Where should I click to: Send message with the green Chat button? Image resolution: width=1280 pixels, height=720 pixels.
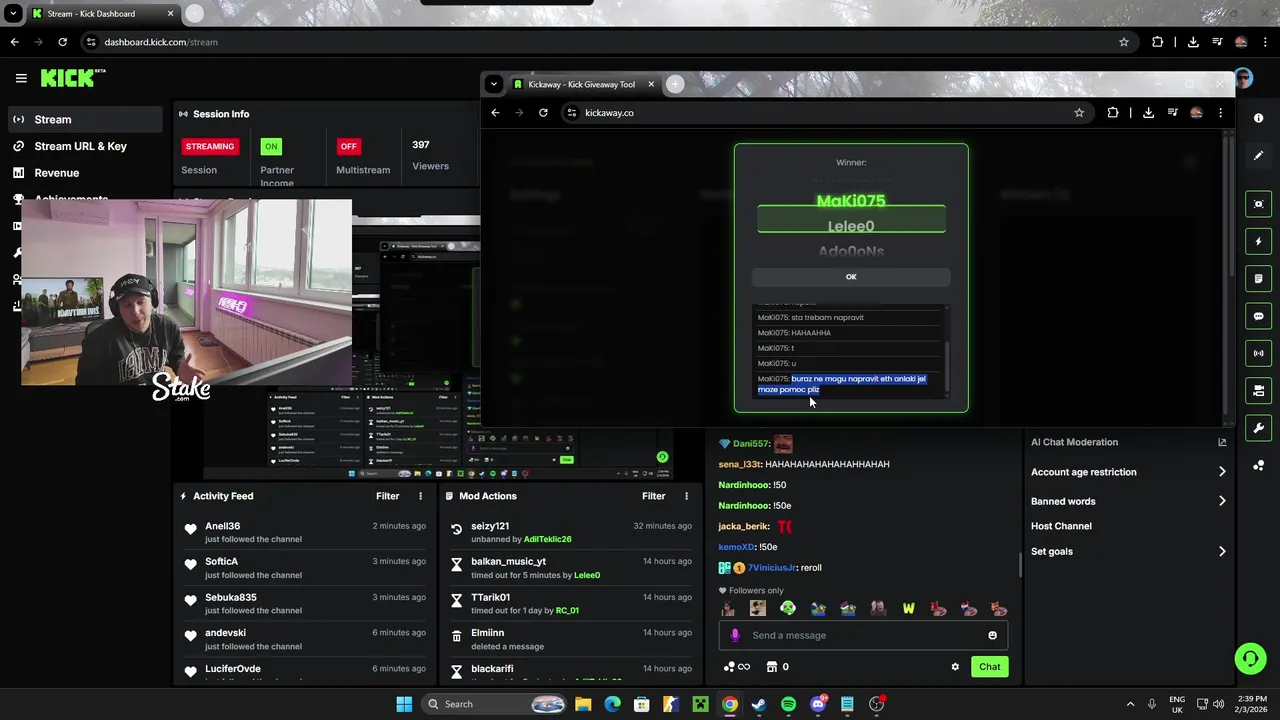(x=989, y=667)
